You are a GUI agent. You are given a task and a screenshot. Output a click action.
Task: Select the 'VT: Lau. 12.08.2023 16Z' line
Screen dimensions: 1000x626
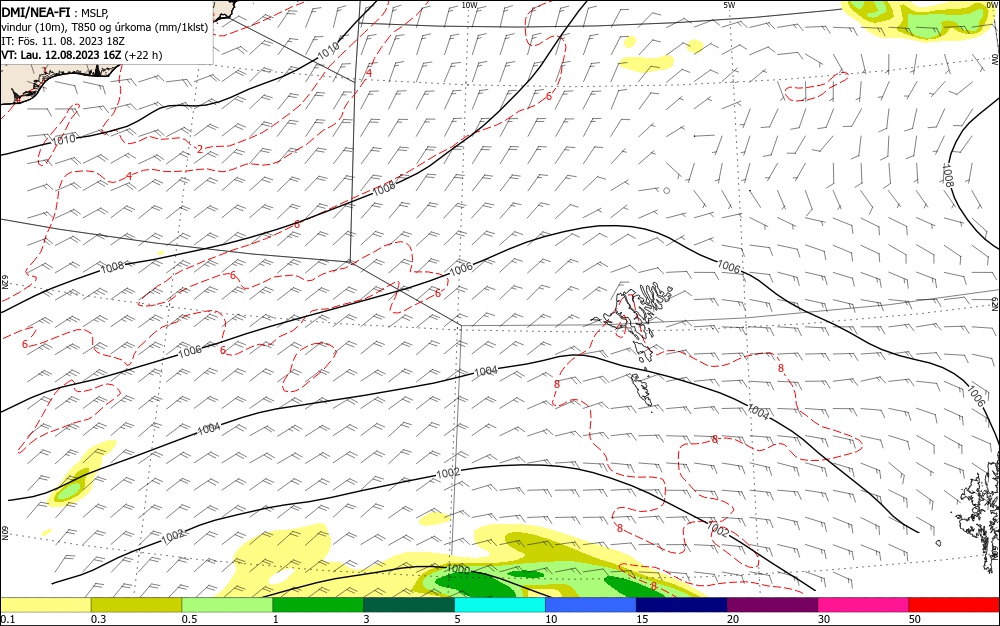tap(61, 55)
